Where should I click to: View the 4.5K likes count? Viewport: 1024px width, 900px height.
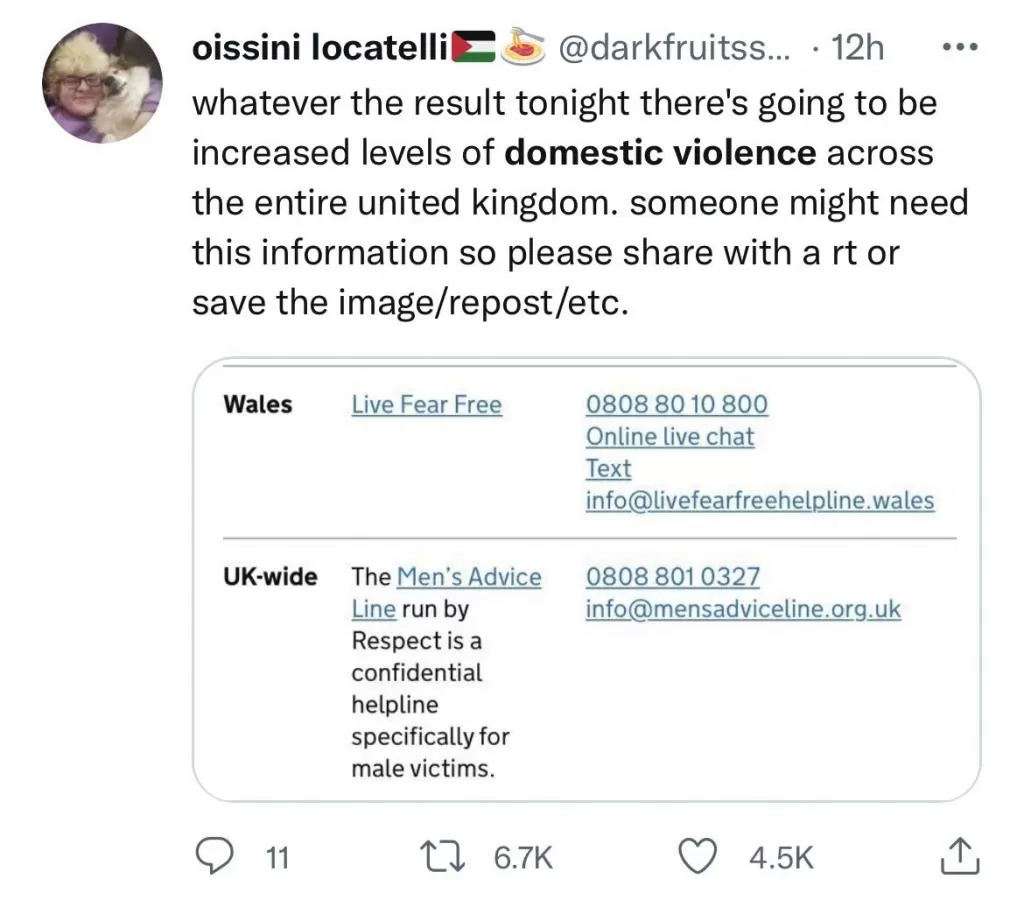tap(781, 858)
